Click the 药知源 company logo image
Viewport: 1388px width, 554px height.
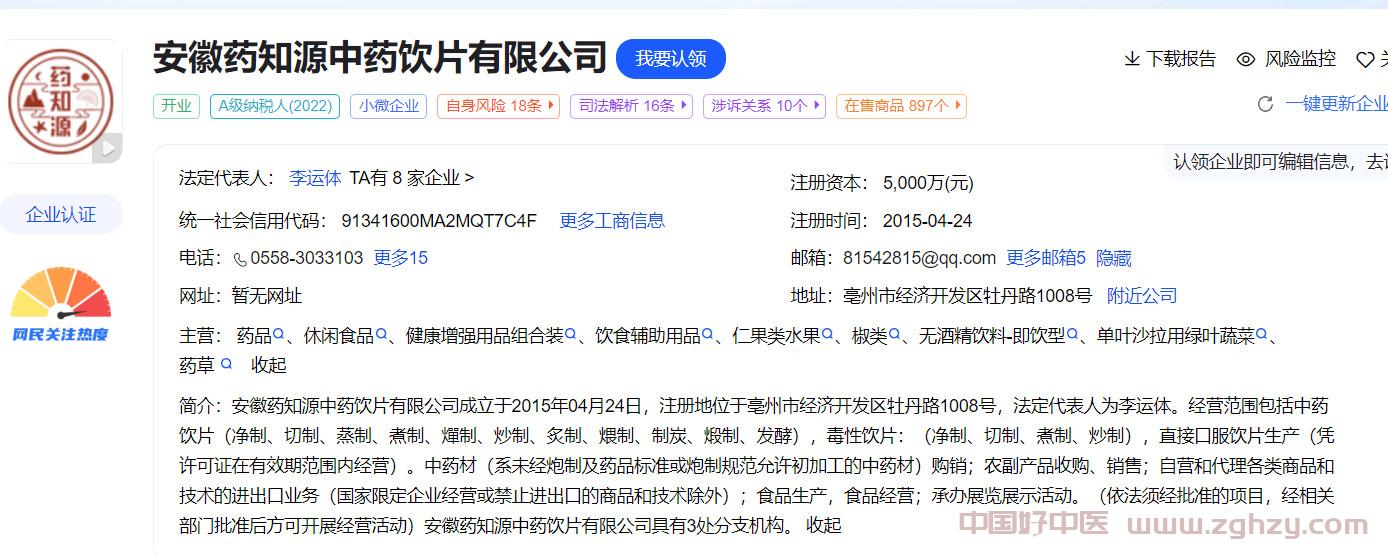61,101
